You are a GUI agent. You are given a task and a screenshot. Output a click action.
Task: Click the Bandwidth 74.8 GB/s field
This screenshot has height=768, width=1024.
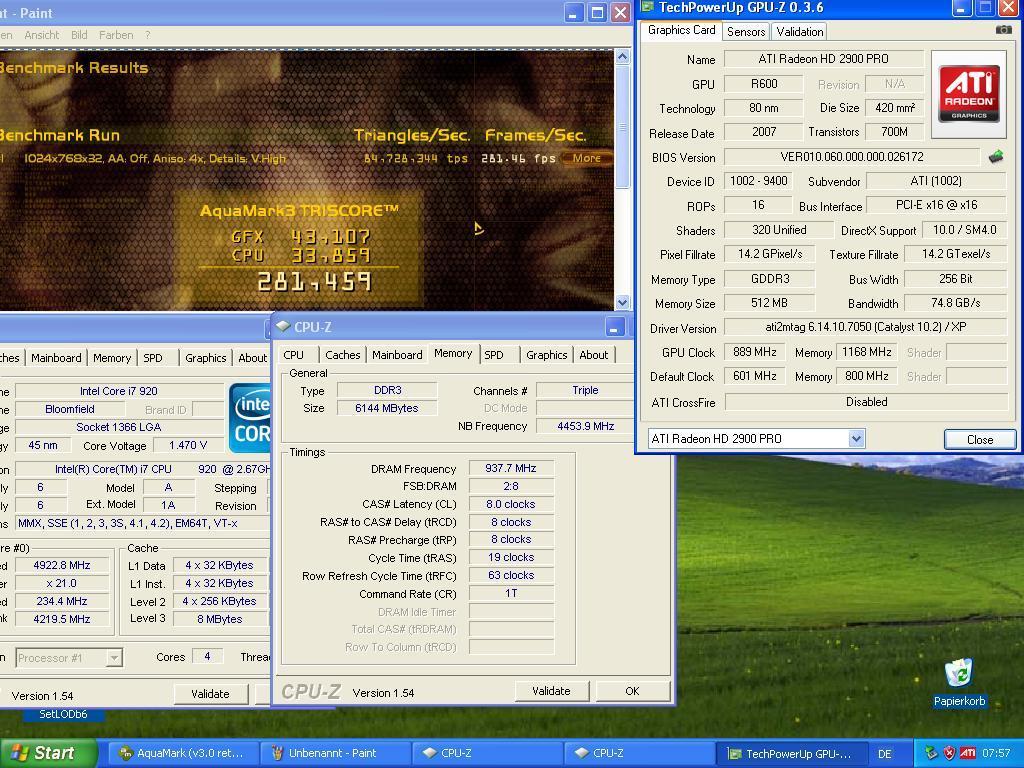955,303
